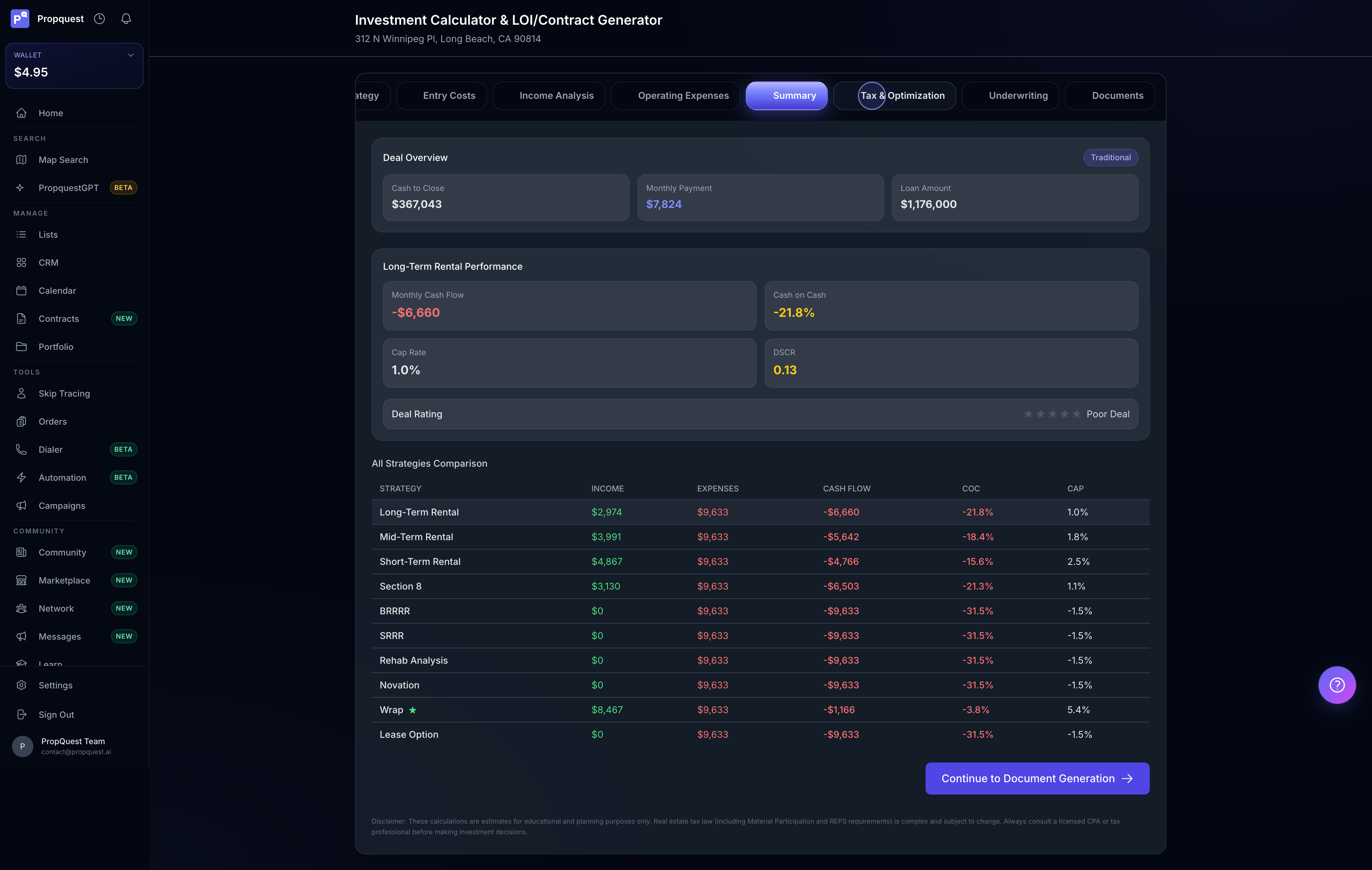Open the notifications bell icon
This screenshot has height=870, width=1372.
[x=126, y=19]
